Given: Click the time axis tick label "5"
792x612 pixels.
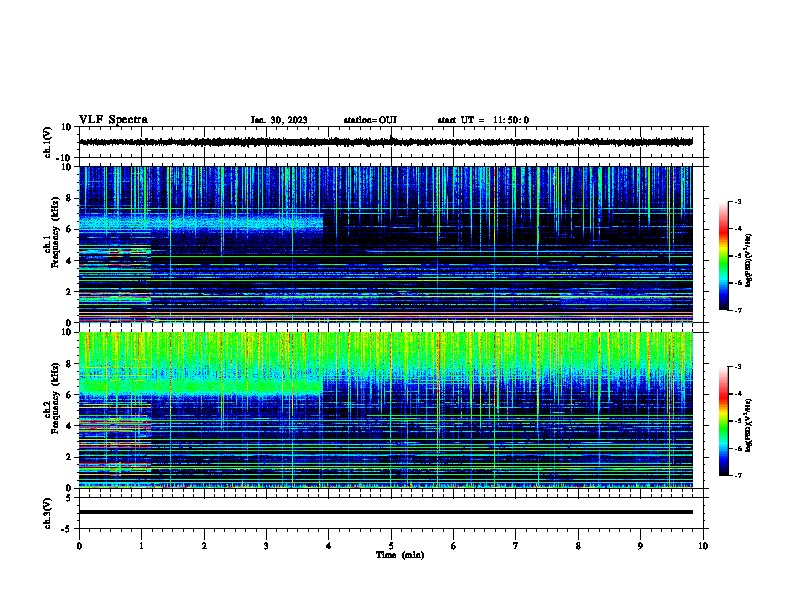Looking at the screenshot, I should [x=391, y=546].
